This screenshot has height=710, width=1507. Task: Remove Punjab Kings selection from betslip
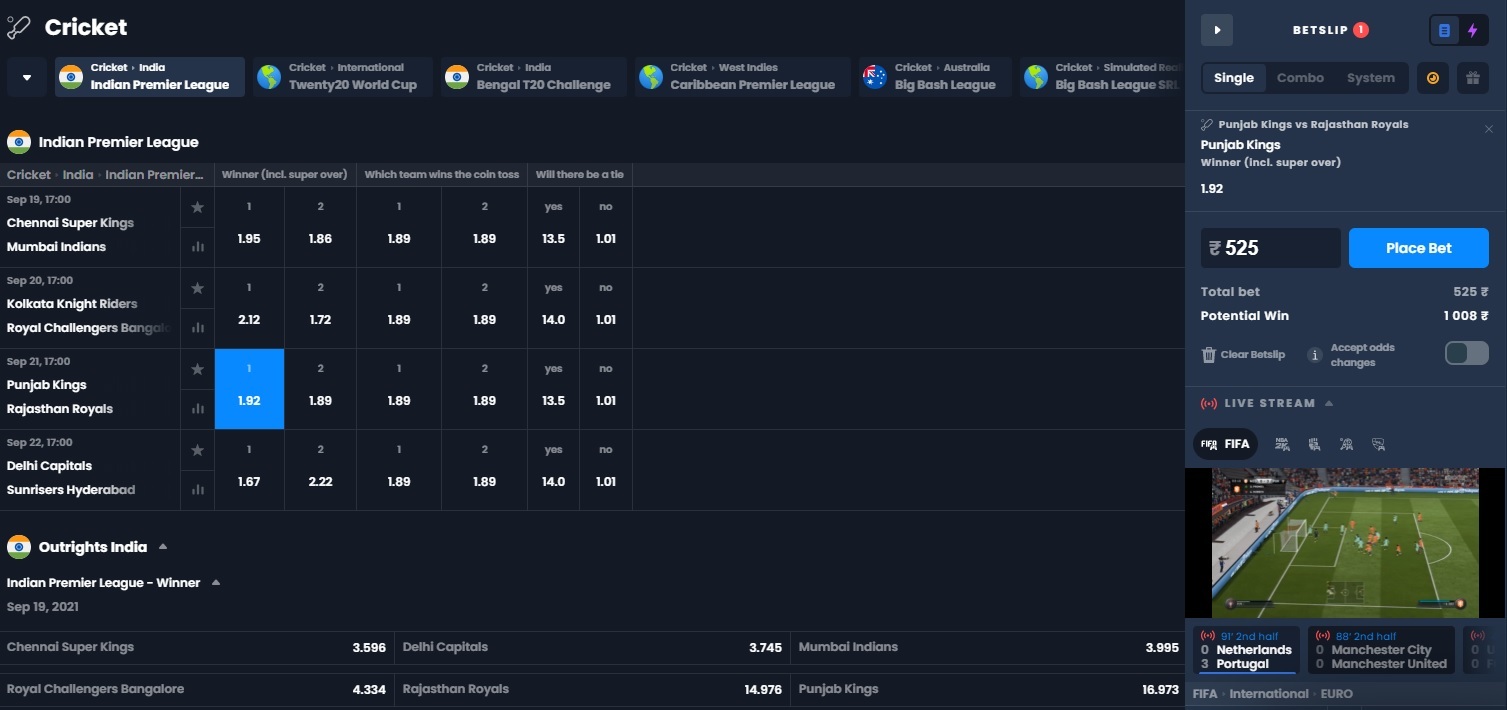coord(1488,129)
